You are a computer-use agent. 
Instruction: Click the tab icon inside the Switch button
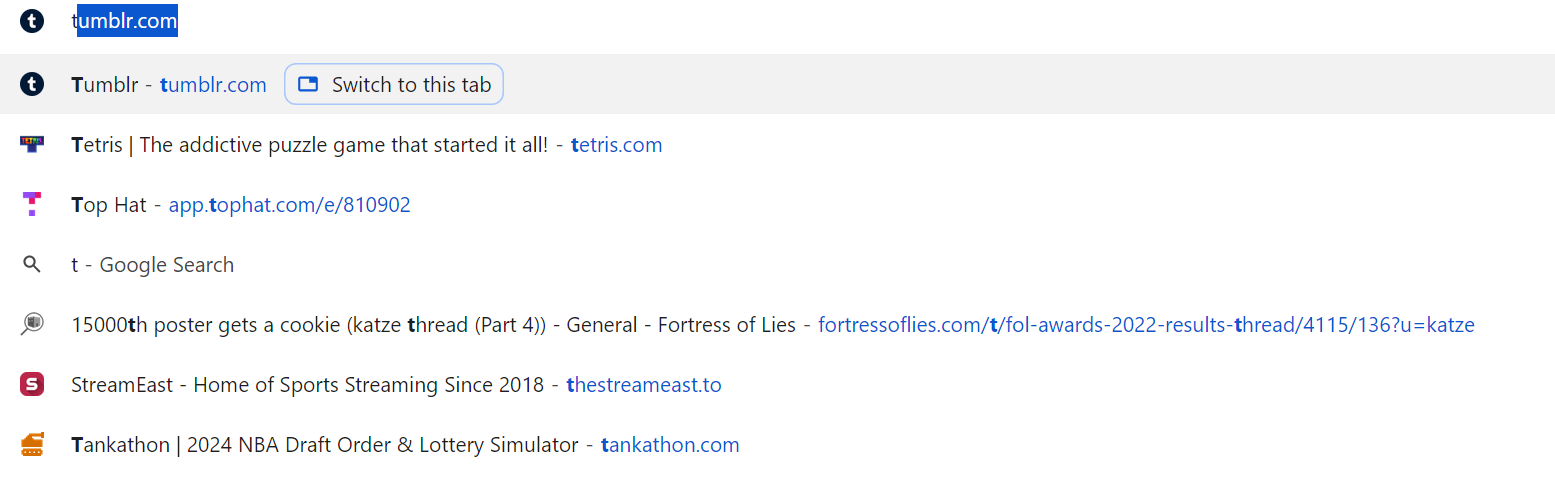coord(308,84)
